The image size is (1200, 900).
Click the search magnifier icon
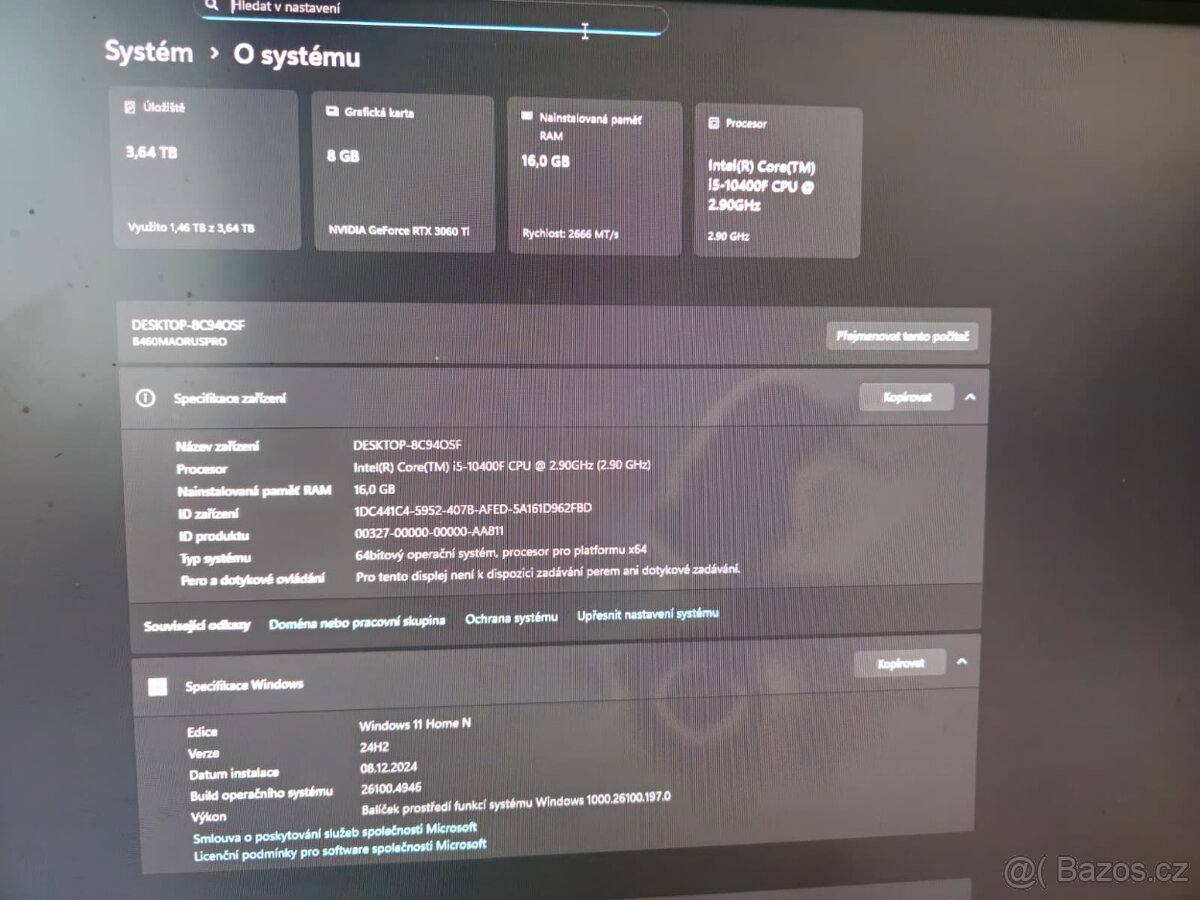pyautogui.click(x=212, y=7)
